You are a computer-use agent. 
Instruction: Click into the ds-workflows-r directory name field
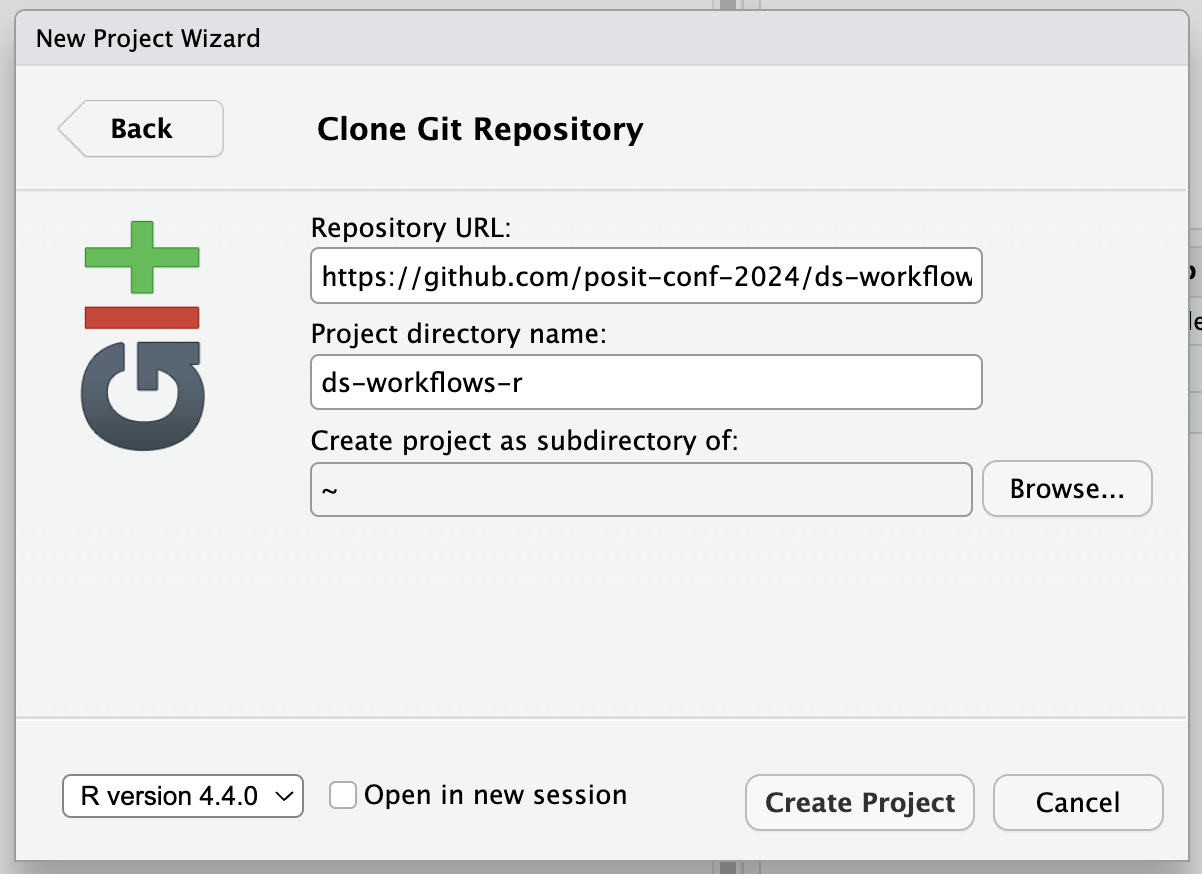(646, 382)
